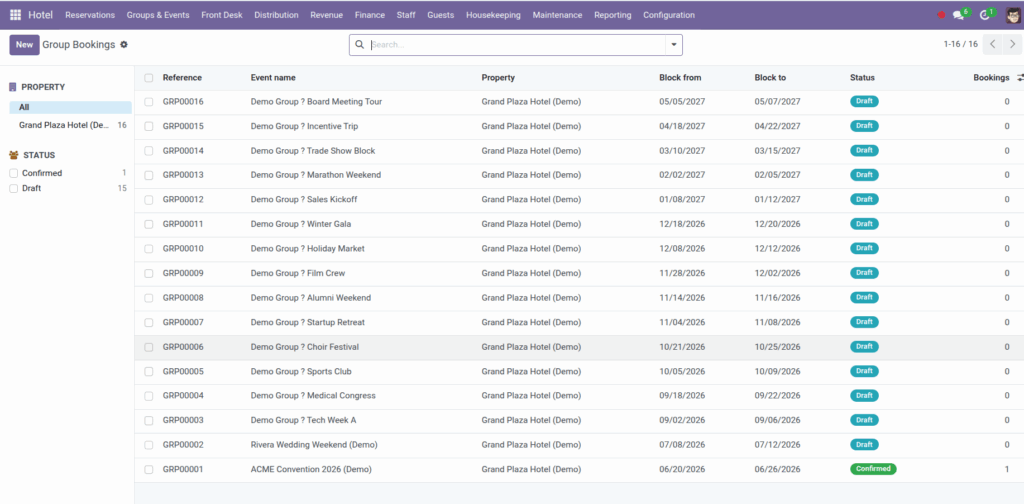
Task: Open the Maintenance menu
Action: 558,15
